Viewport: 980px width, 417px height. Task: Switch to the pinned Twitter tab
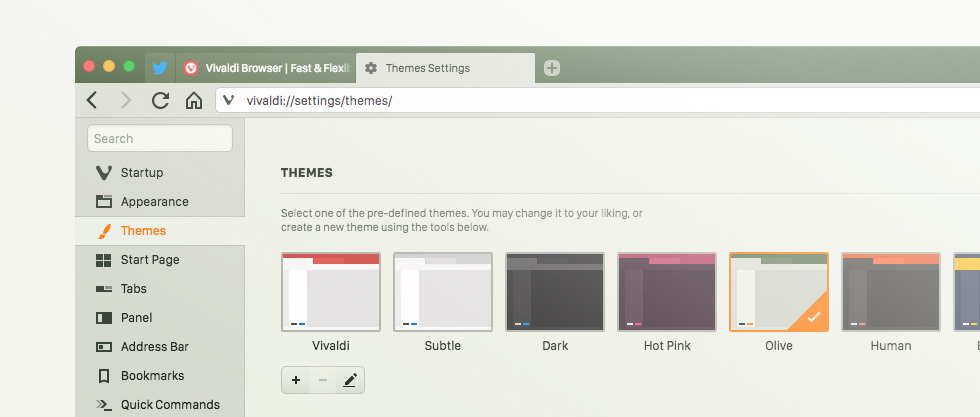160,68
